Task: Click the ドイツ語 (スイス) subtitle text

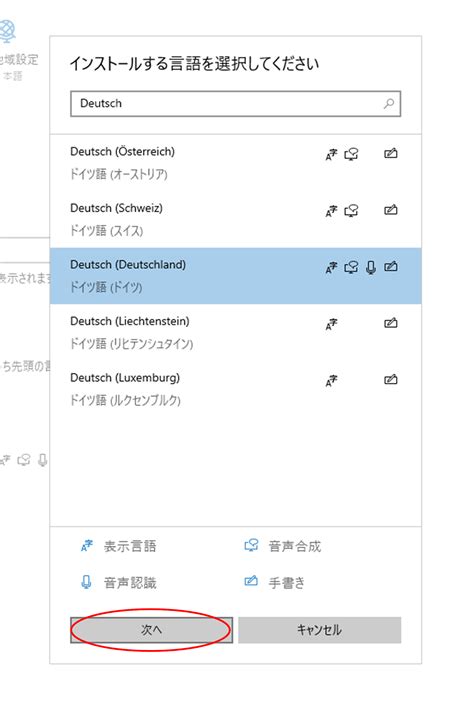Action: pyautogui.click(x=107, y=231)
